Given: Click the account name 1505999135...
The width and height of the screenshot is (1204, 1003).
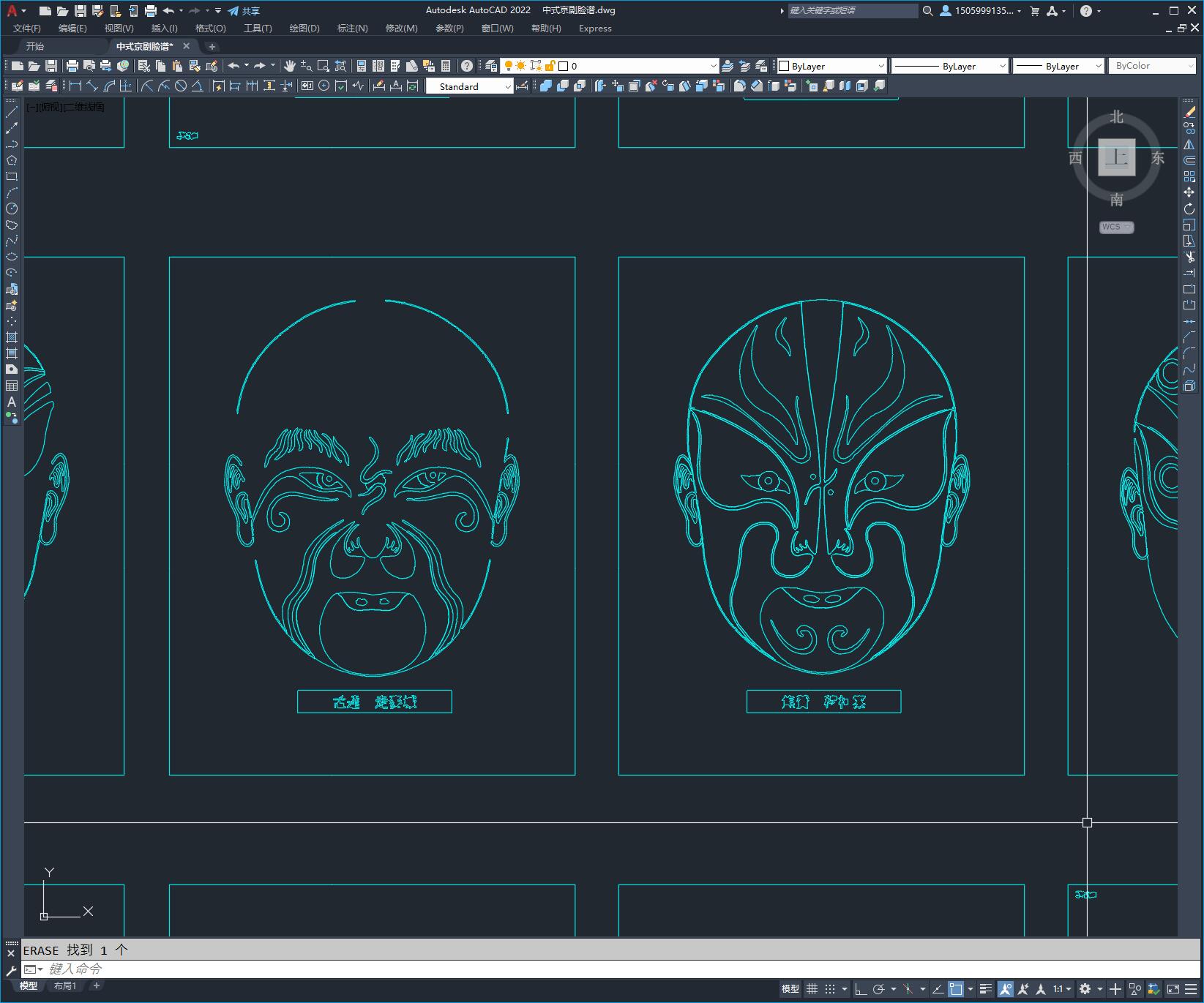Looking at the screenshot, I should click(984, 11).
